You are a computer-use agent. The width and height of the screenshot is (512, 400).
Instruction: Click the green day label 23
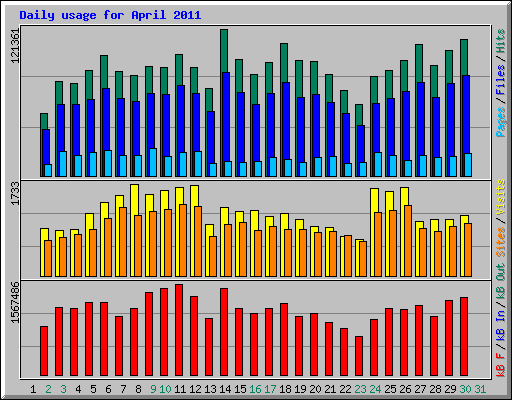click(360, 389)
